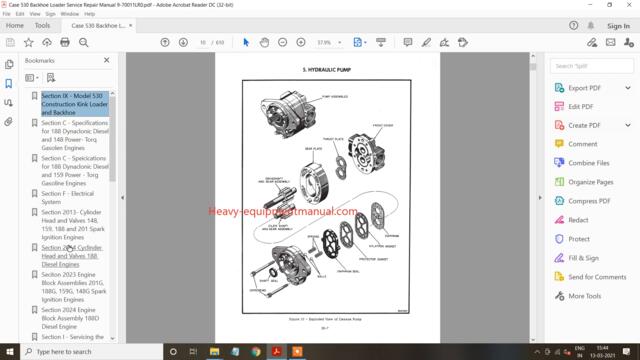Open the help question mark icon
The width and height of the screenshot is (640, 360).
(x=573, y=26)
